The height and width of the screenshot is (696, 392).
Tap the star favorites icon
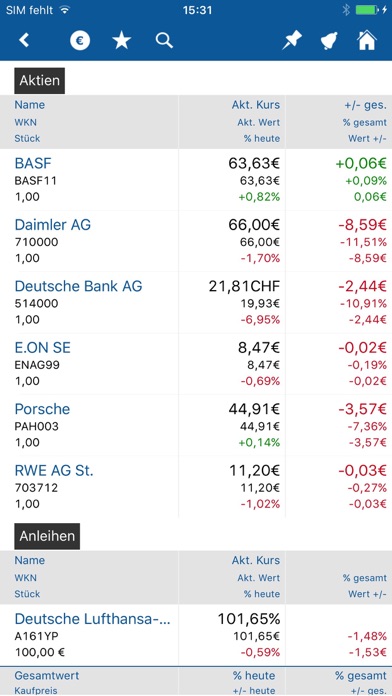[x=122, y=41]
